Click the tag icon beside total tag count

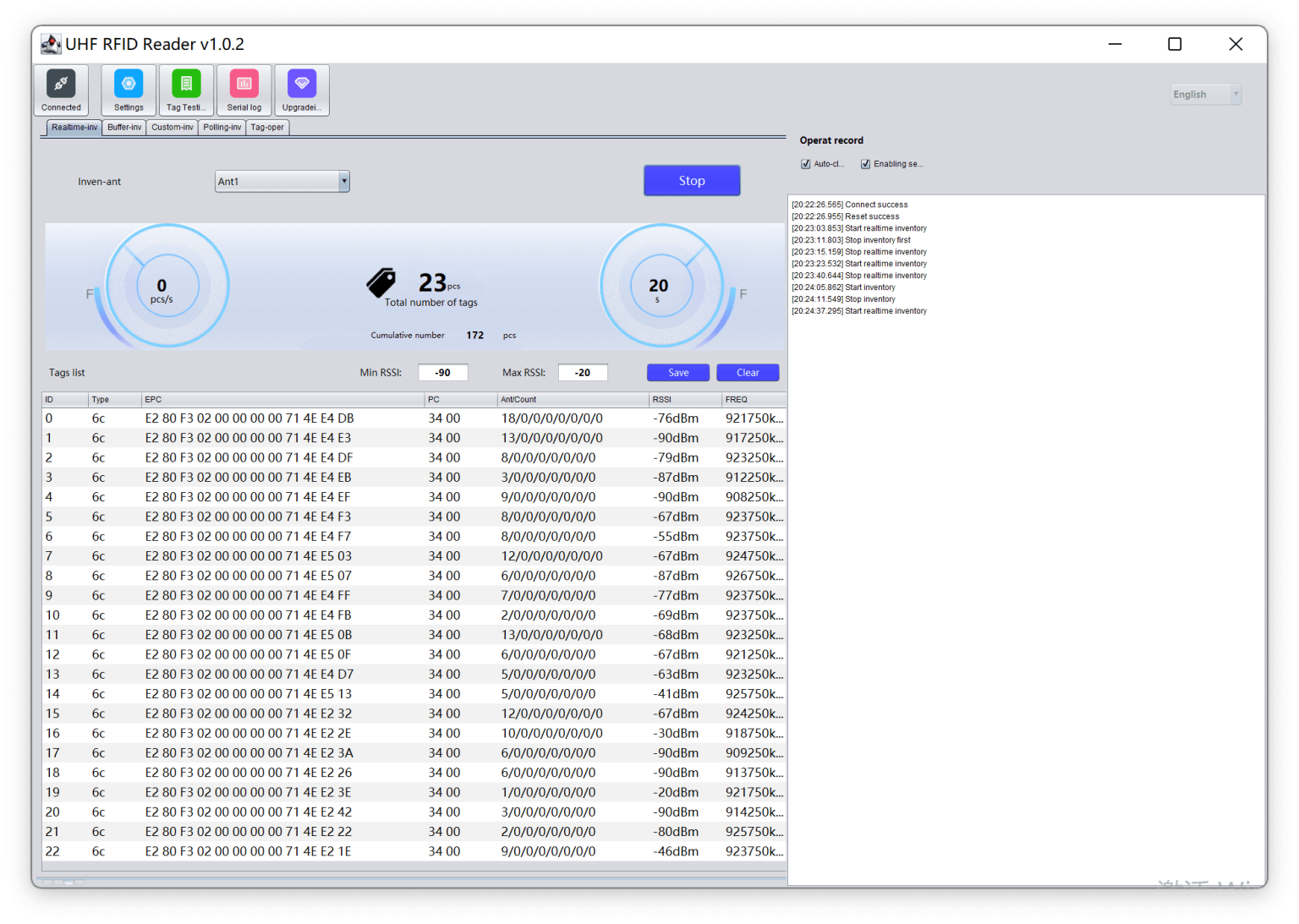click(381, 283)
